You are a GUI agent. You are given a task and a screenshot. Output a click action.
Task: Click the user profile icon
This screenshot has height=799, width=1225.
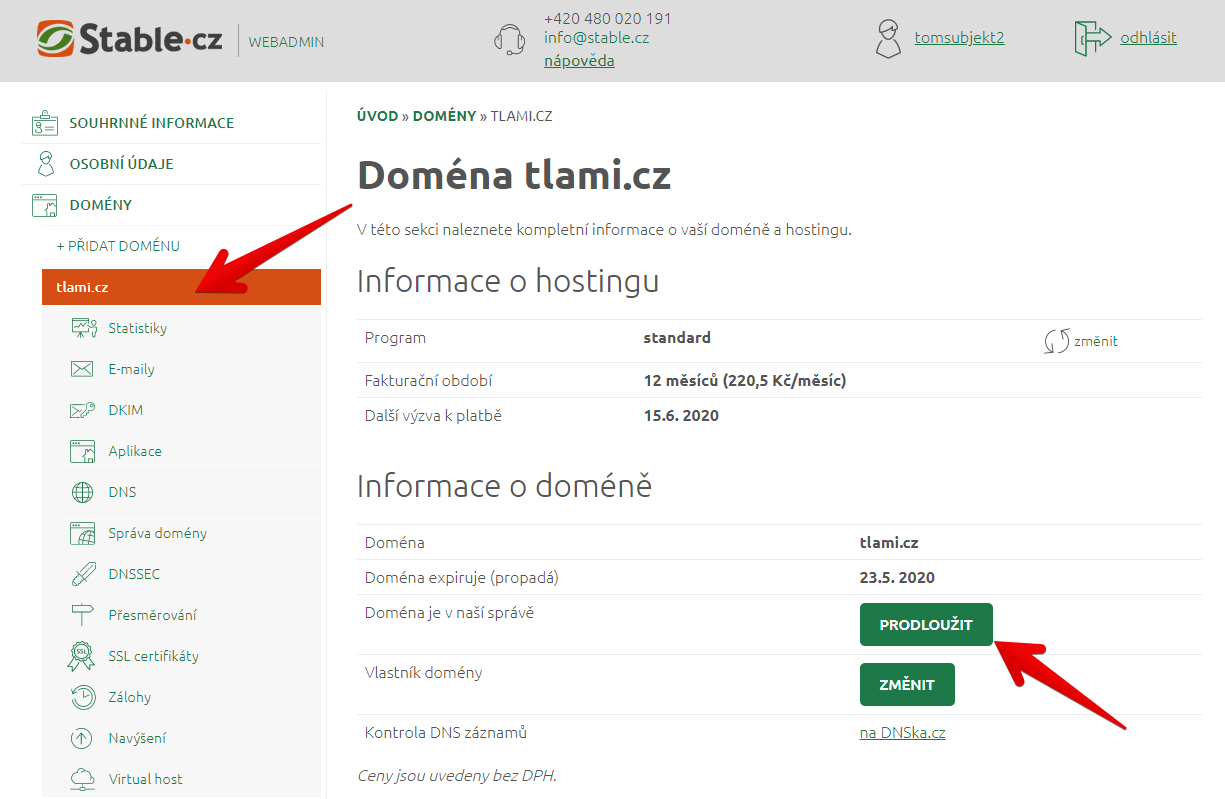pyautogui.click(x=888, y=39)
